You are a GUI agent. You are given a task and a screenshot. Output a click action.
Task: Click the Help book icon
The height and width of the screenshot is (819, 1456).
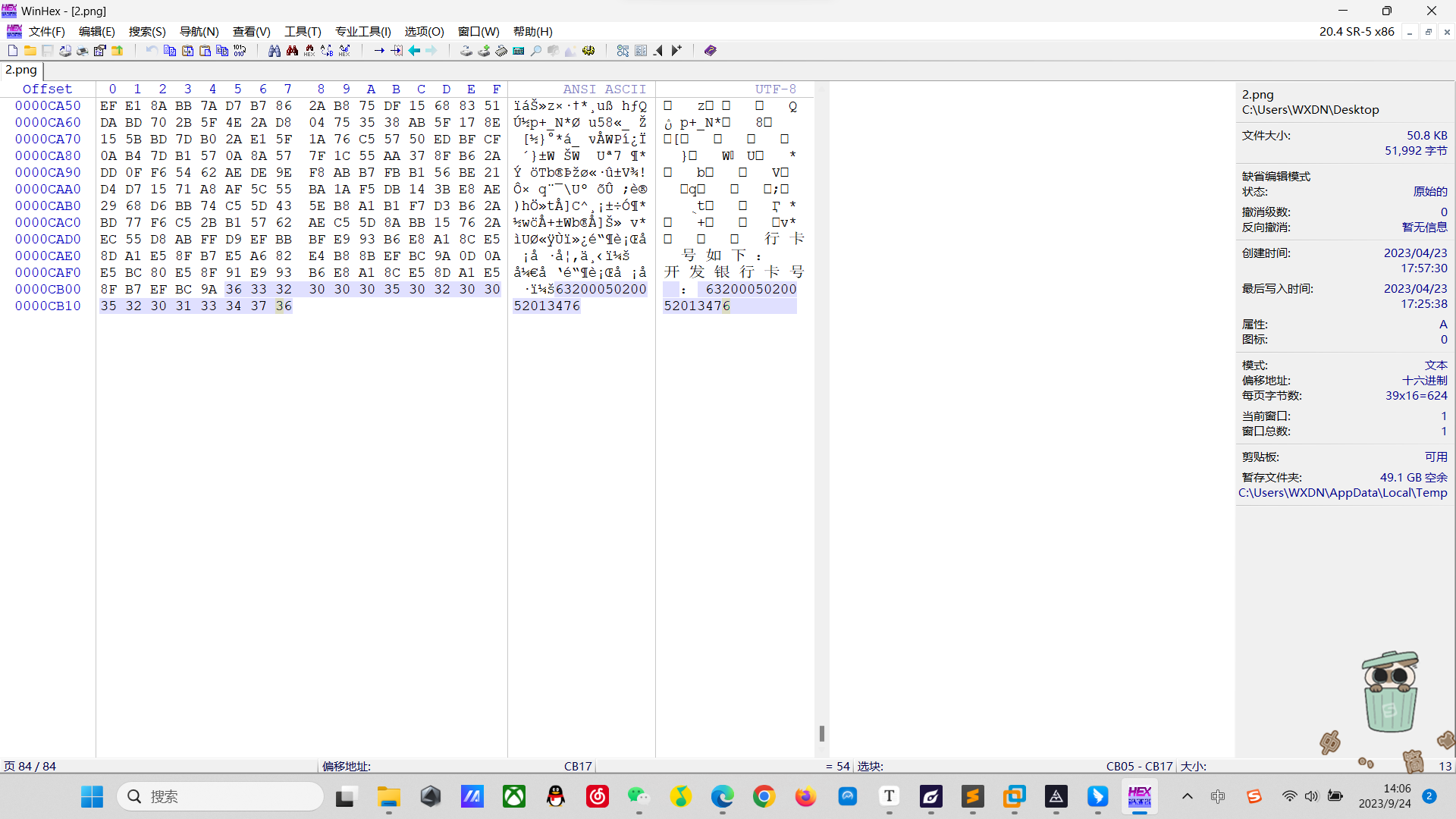pyautogui.click(x=711, y=51)
